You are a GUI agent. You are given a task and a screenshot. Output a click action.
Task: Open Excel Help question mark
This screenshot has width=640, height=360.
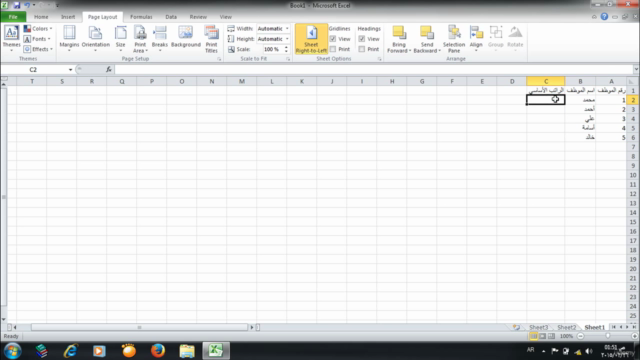pos(604,17)
